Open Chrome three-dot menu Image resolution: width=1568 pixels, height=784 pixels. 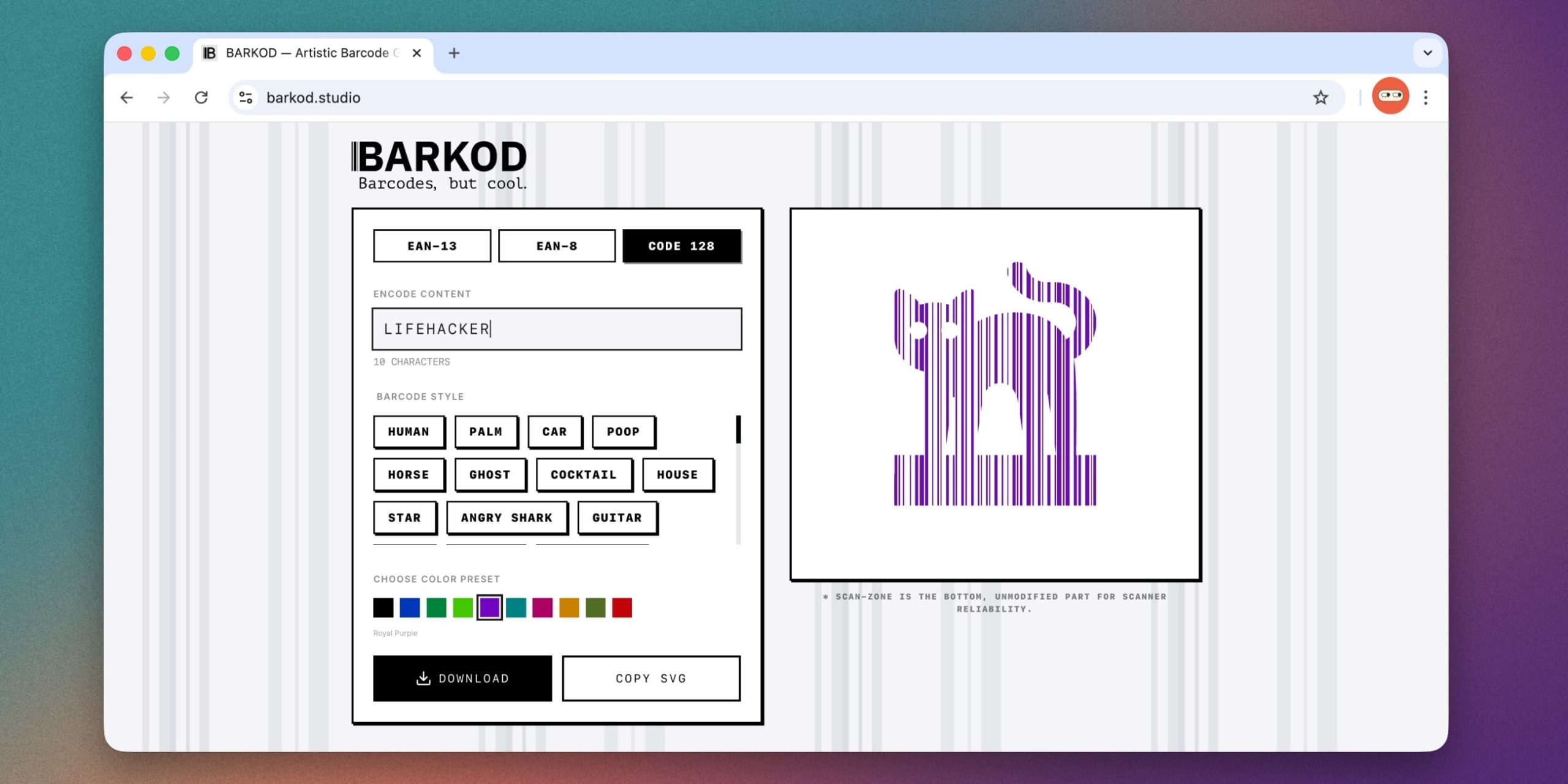pyautogui.click(x=1426, y=97)
